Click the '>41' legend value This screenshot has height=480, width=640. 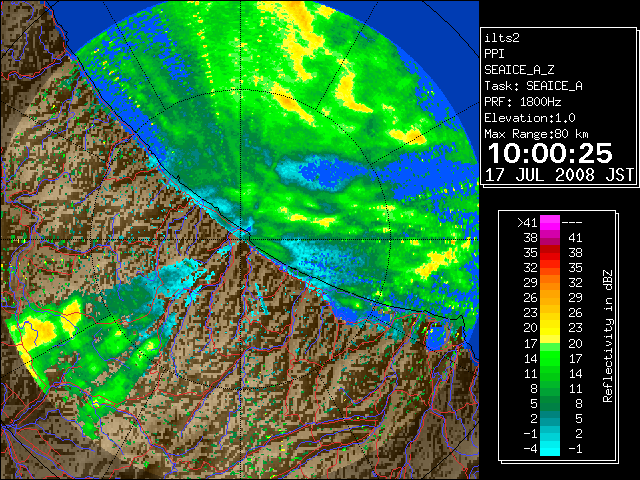click(x=527, y=223)
